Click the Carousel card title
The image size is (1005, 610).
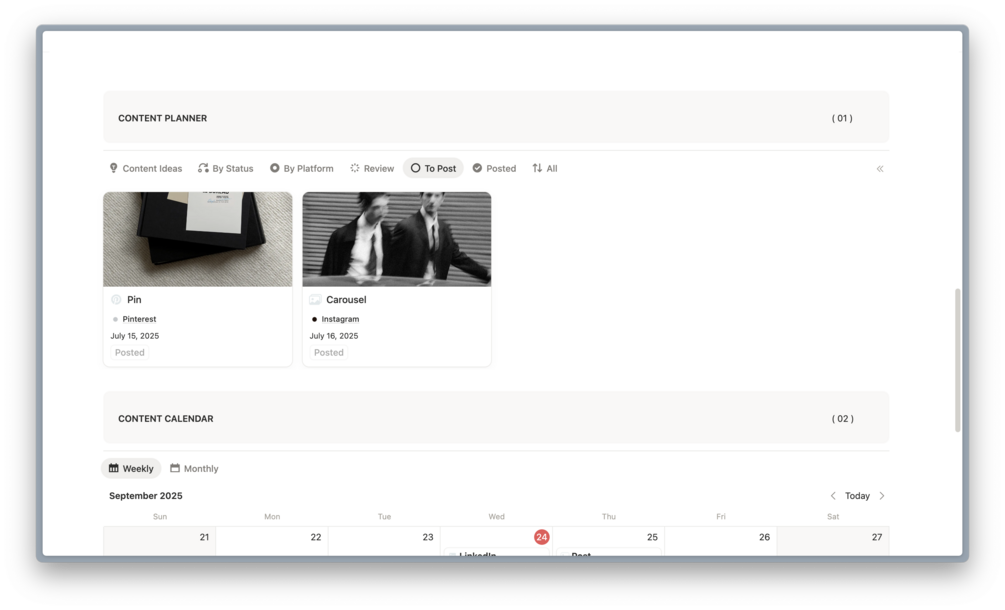[x=346, y=299]
